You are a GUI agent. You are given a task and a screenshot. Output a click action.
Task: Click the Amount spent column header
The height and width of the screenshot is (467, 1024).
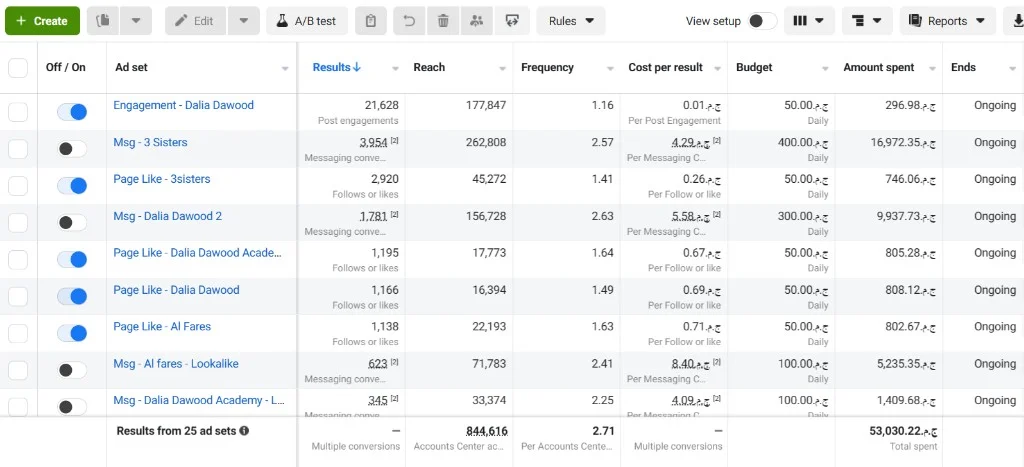point(879,67)
